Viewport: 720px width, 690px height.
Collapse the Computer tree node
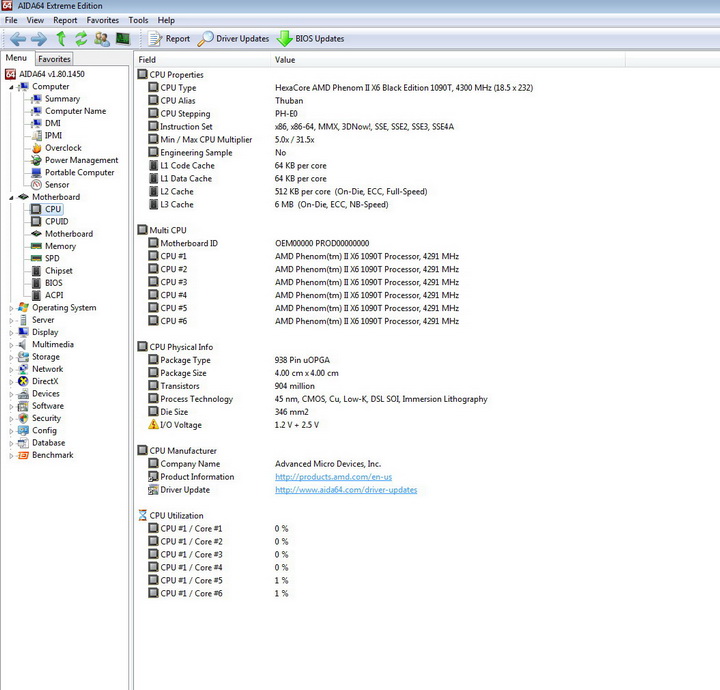[11, 87]
